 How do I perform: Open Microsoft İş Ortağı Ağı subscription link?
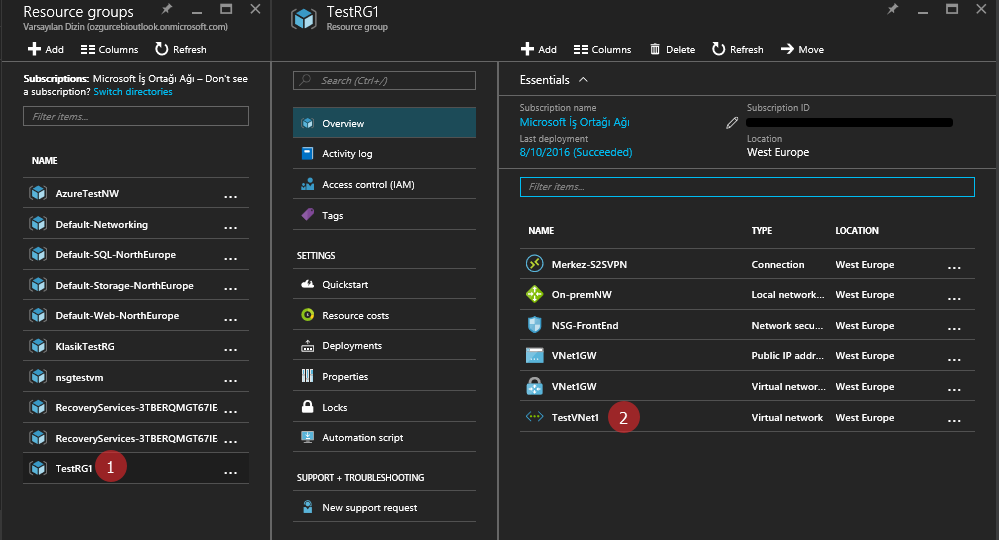pos(574,122)
